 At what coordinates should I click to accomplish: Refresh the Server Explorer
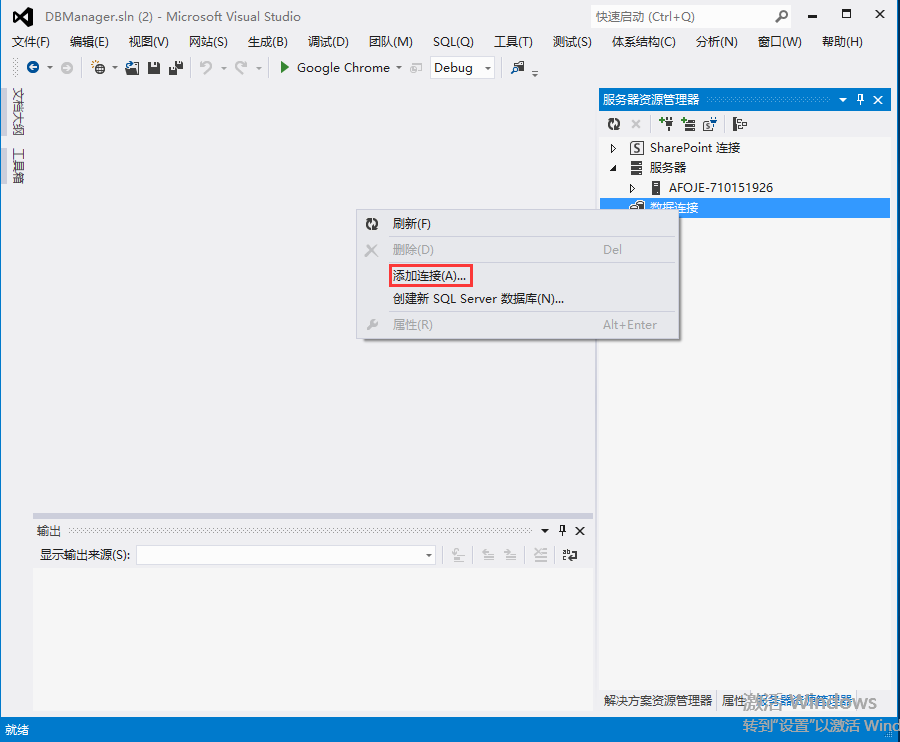(x=613, y=124)
